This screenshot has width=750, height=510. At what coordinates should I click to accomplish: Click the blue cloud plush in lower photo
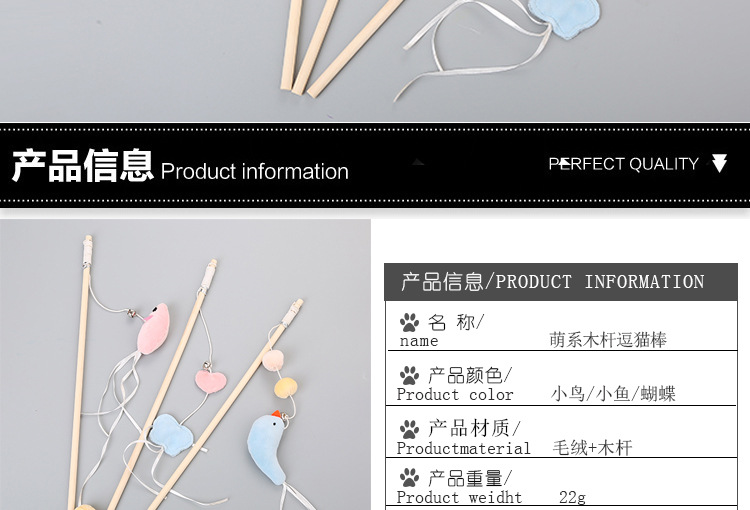point(171,434)
